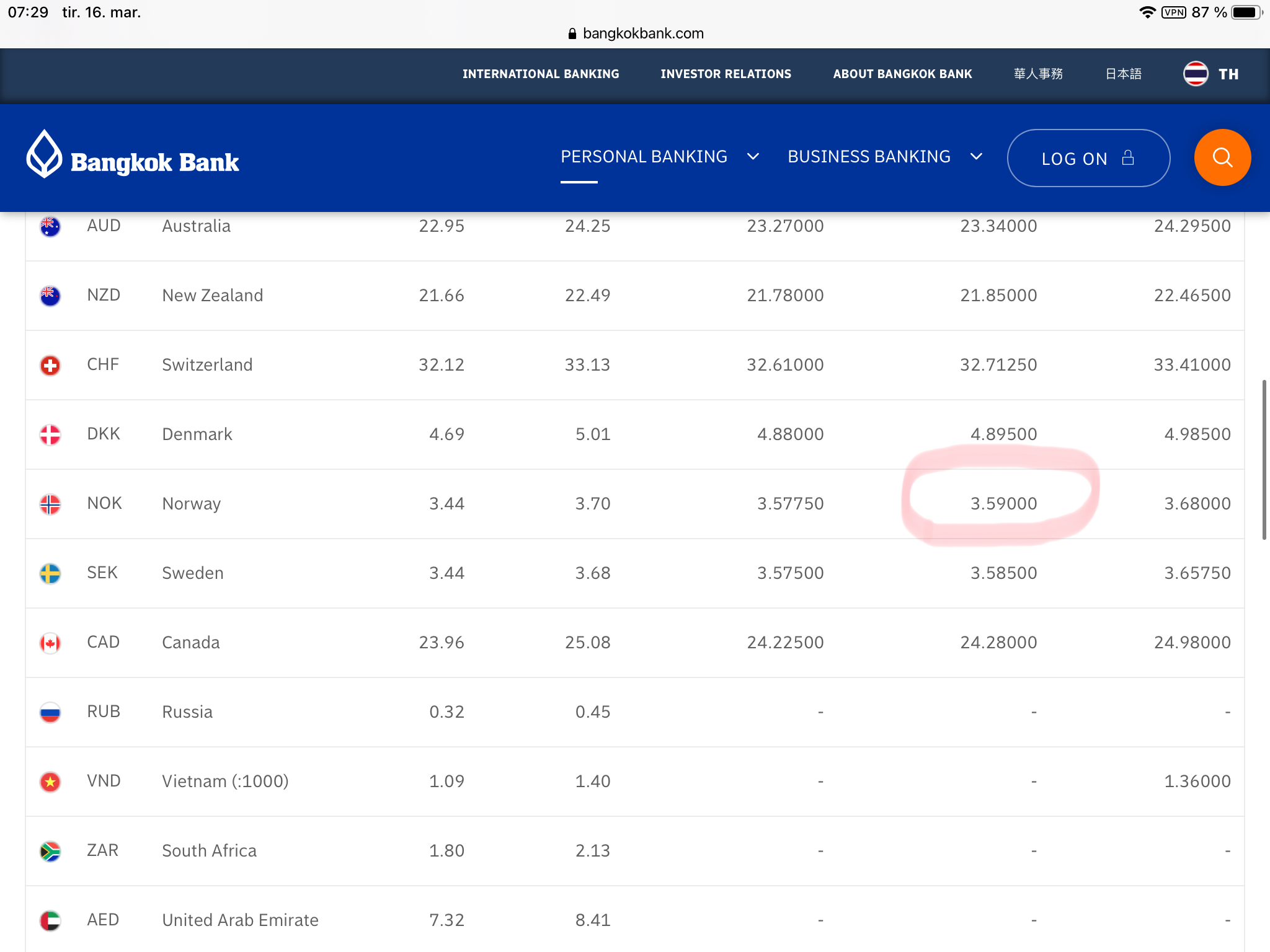This screenshot has height=952, width=1270.
Task: Click the Thai flag language icon
Action: point(1195,74)
